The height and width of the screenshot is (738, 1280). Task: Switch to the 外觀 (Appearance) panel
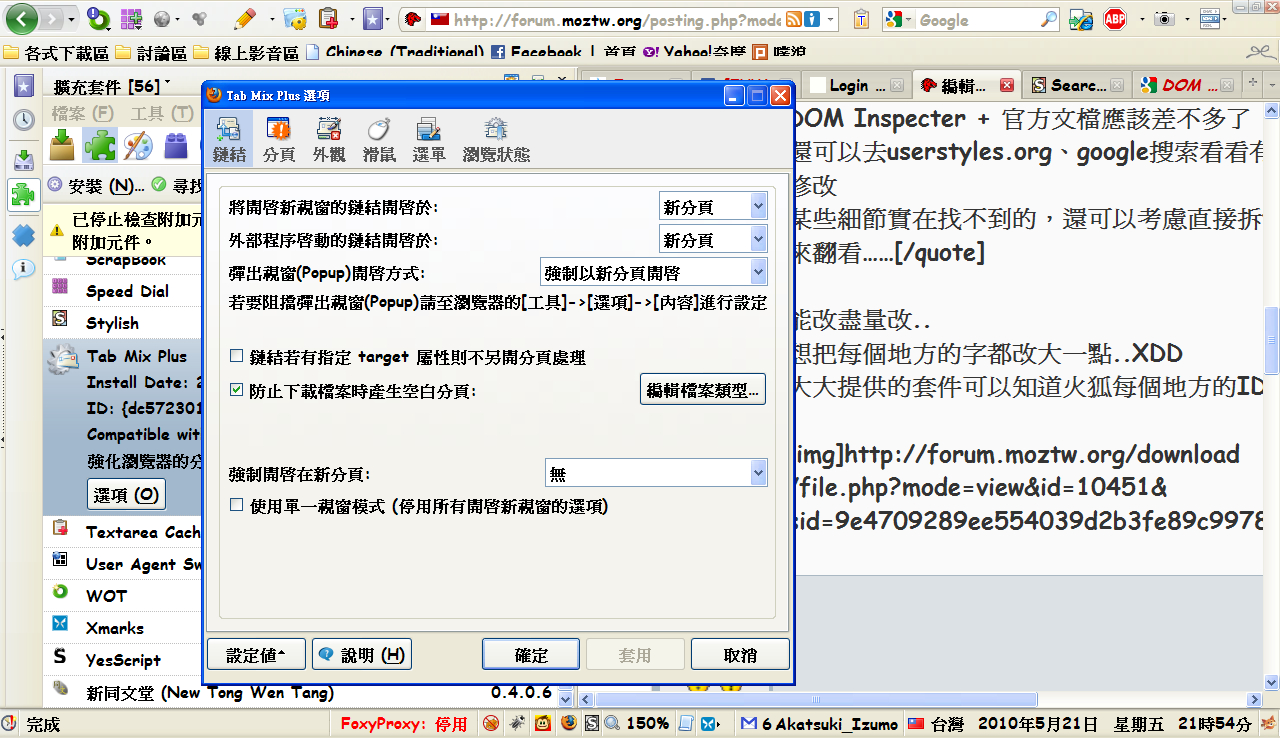(329, 138)
